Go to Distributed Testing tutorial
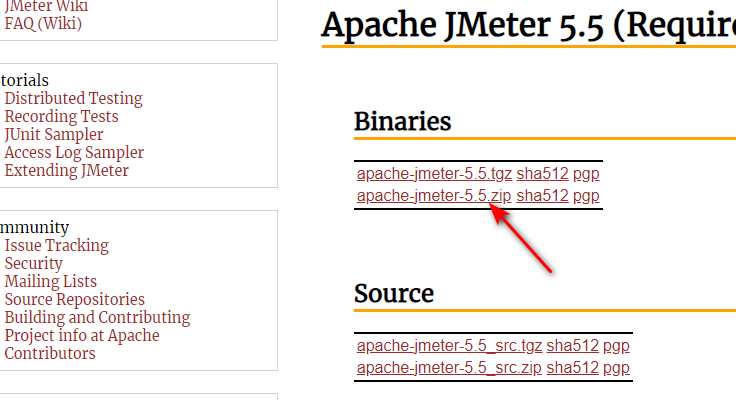736x400 pixels. [74, 99]
